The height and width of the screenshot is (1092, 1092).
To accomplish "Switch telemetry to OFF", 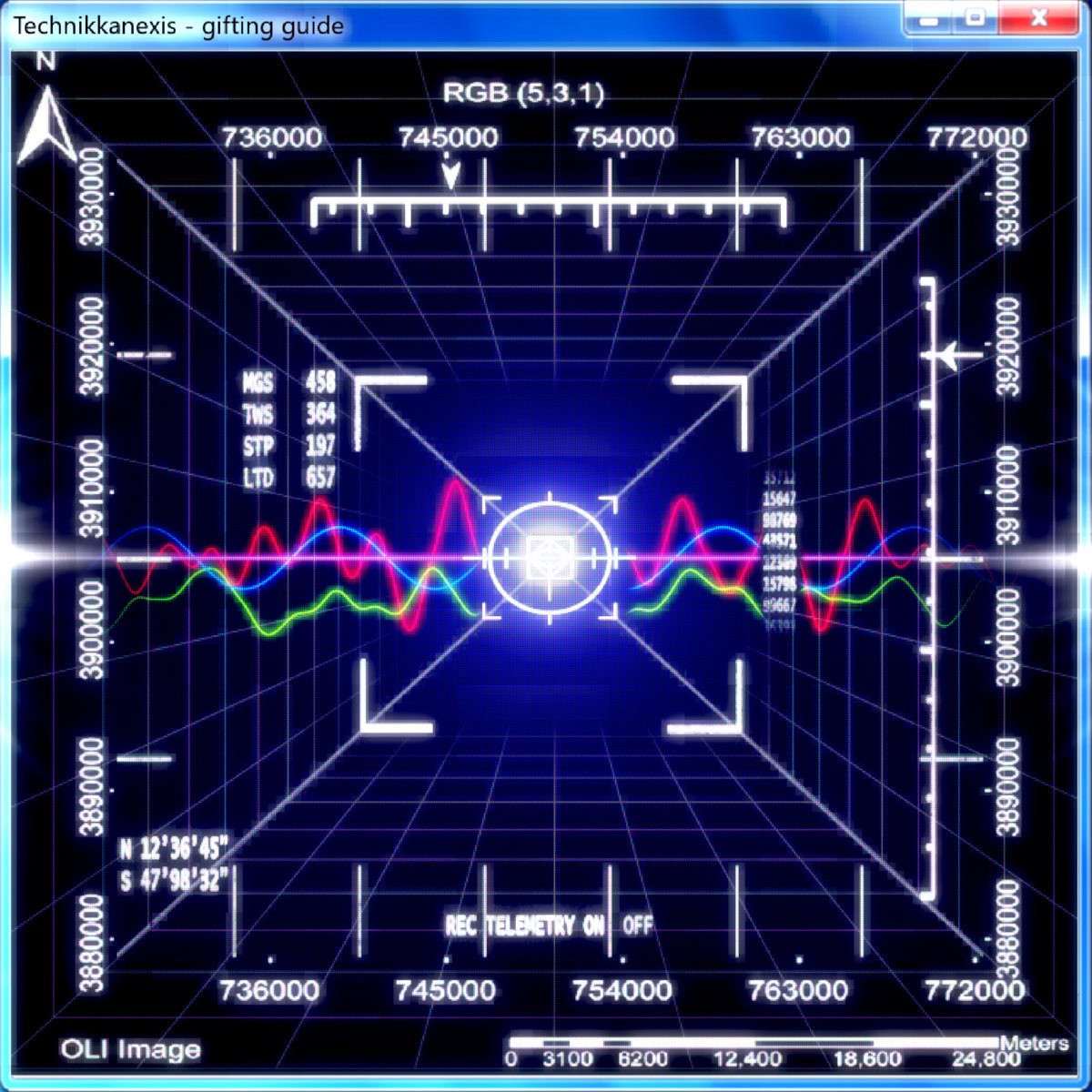I will [x=638, y=925].
